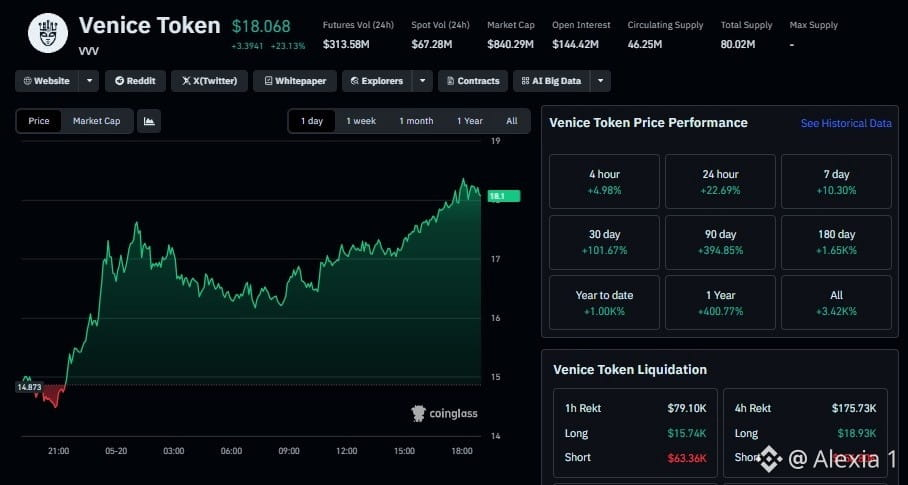Click the Total Supply 80.02M value
The height and width of the screenshot is (485, 908).
pyautogui.click(x=738, y=44)
